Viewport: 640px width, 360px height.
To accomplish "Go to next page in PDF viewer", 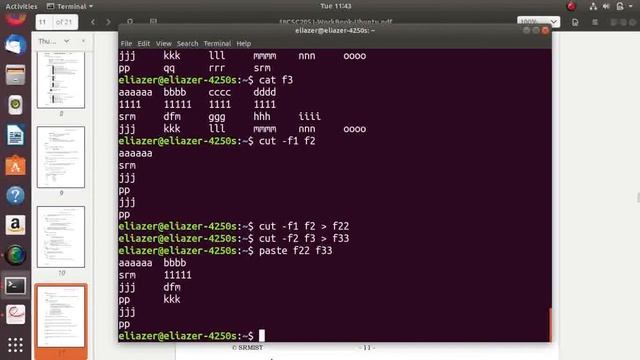I will (108, 22).
